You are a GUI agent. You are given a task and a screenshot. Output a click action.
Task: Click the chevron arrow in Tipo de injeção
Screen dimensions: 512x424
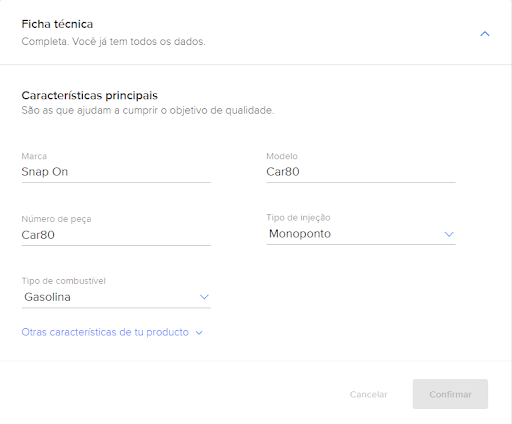tap(449, 234)
